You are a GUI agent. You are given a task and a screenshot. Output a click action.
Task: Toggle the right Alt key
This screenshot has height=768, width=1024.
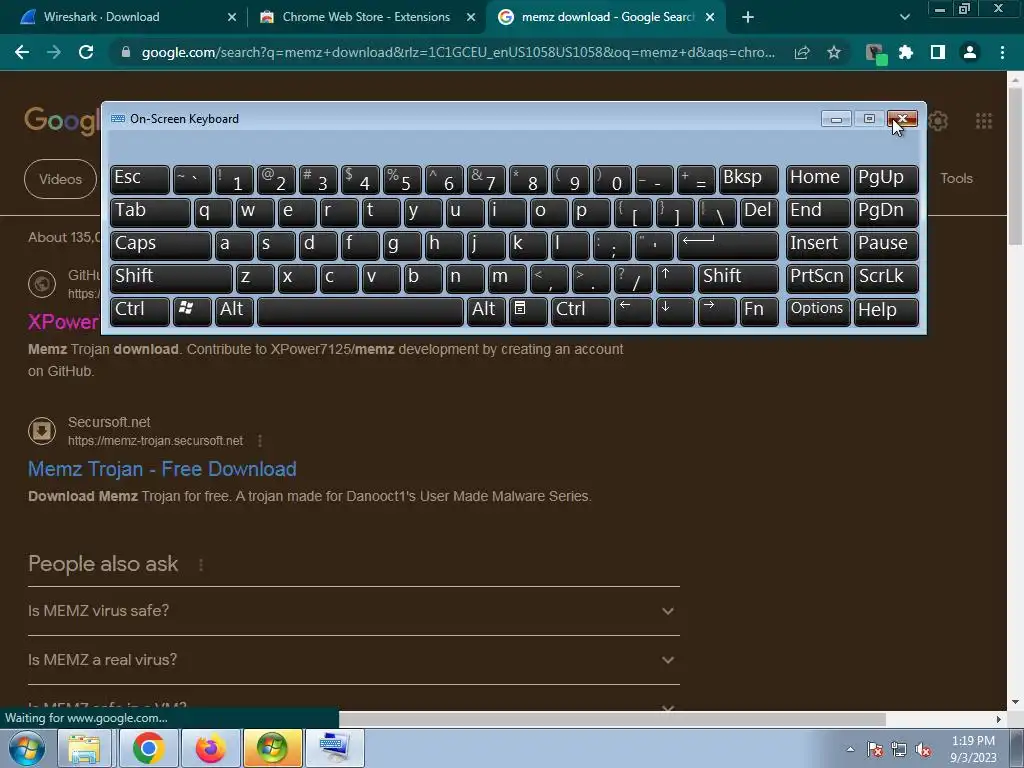[486, 310]
